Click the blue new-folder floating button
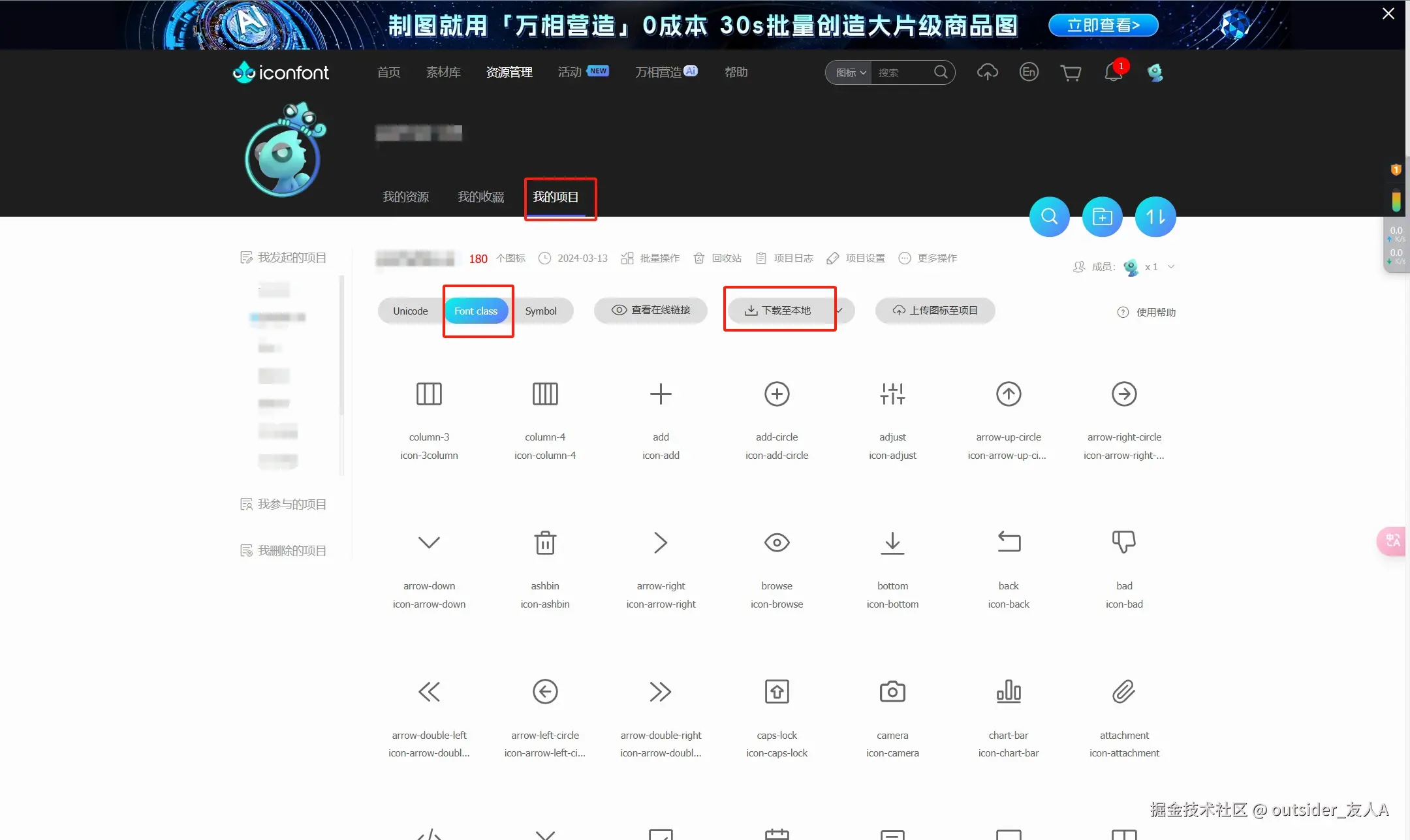1410x840 pixels. (x=1102, y=217)
